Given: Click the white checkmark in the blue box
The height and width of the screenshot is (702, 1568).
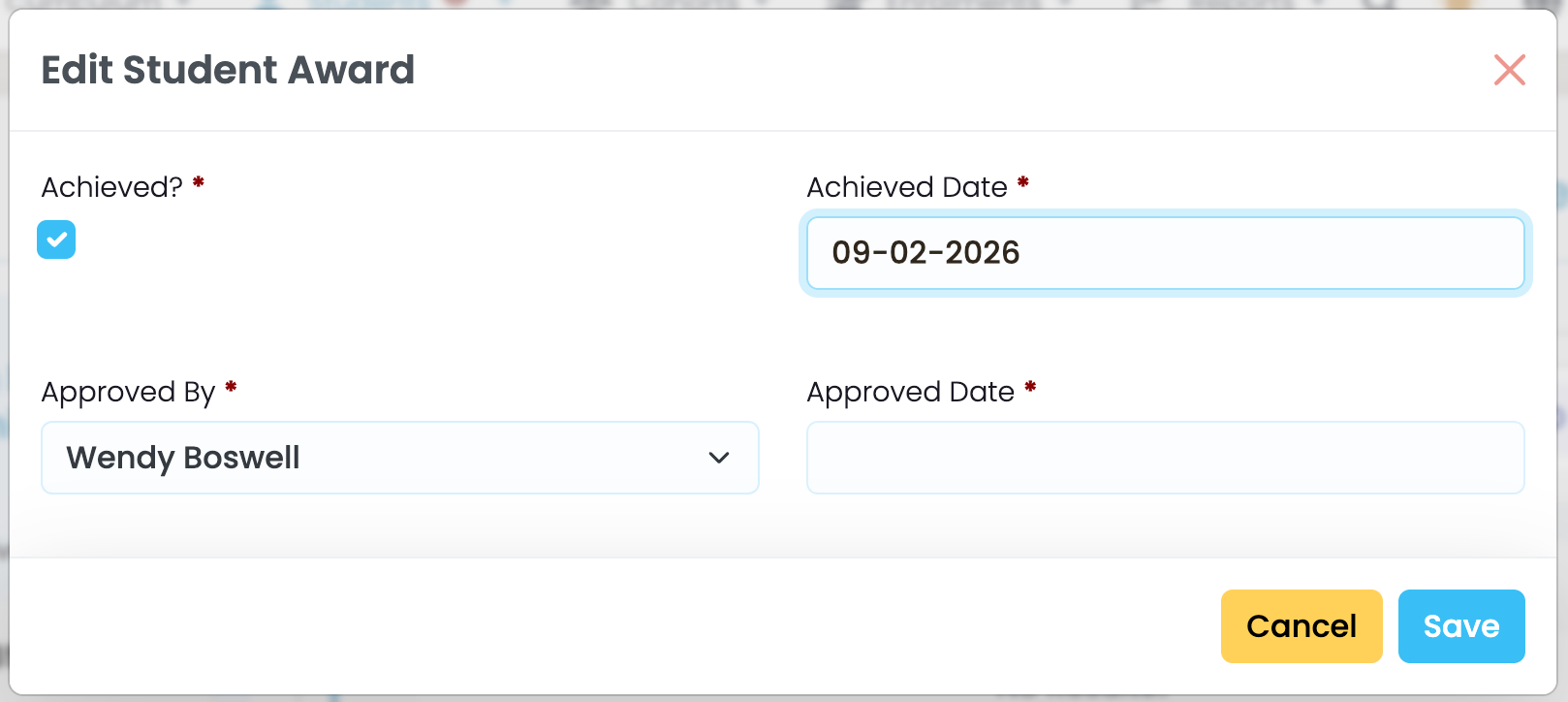Looking at the screenshot, I should (56, 239).
